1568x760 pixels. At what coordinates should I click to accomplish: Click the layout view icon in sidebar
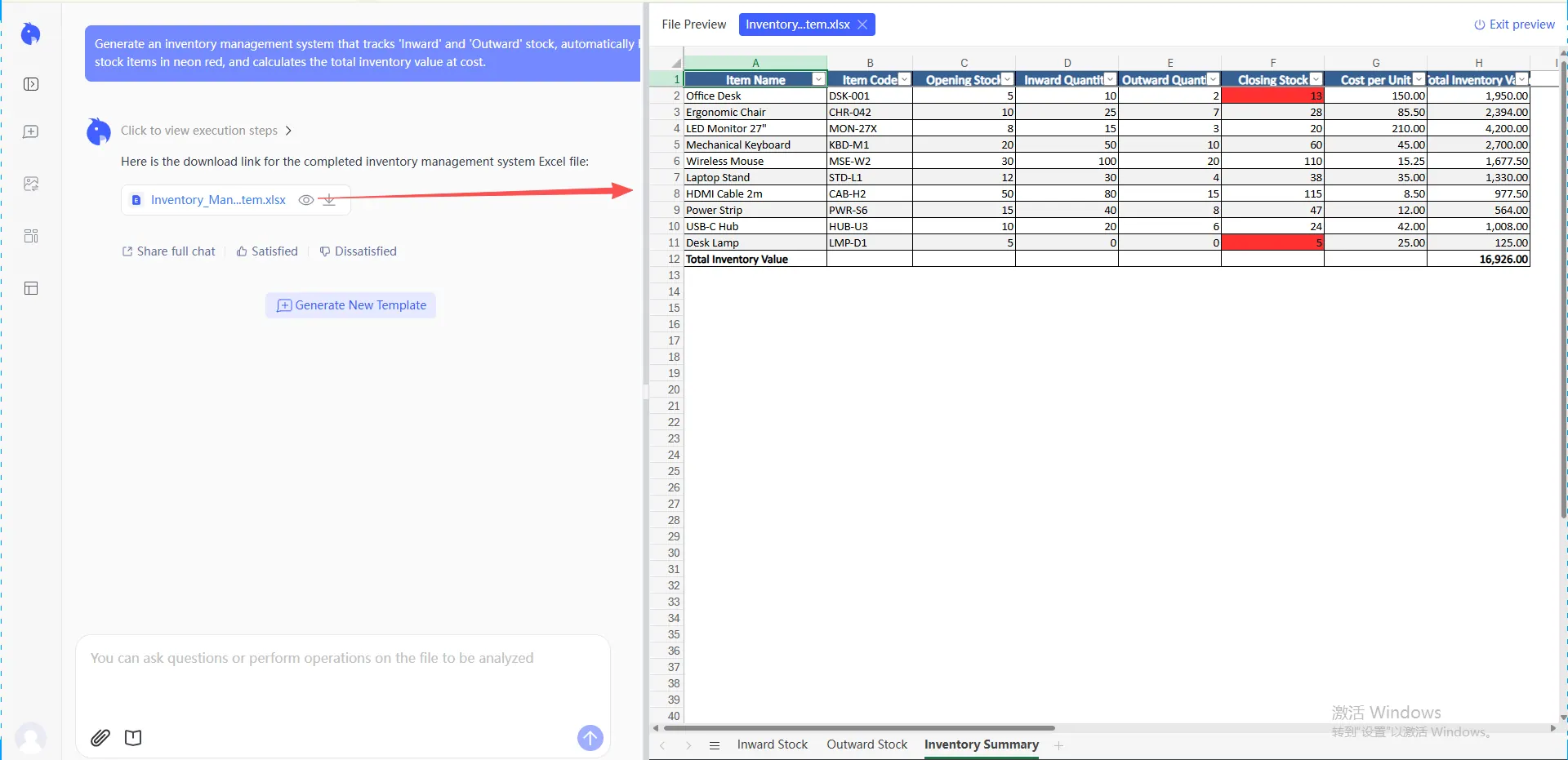(x=31, y=287)
